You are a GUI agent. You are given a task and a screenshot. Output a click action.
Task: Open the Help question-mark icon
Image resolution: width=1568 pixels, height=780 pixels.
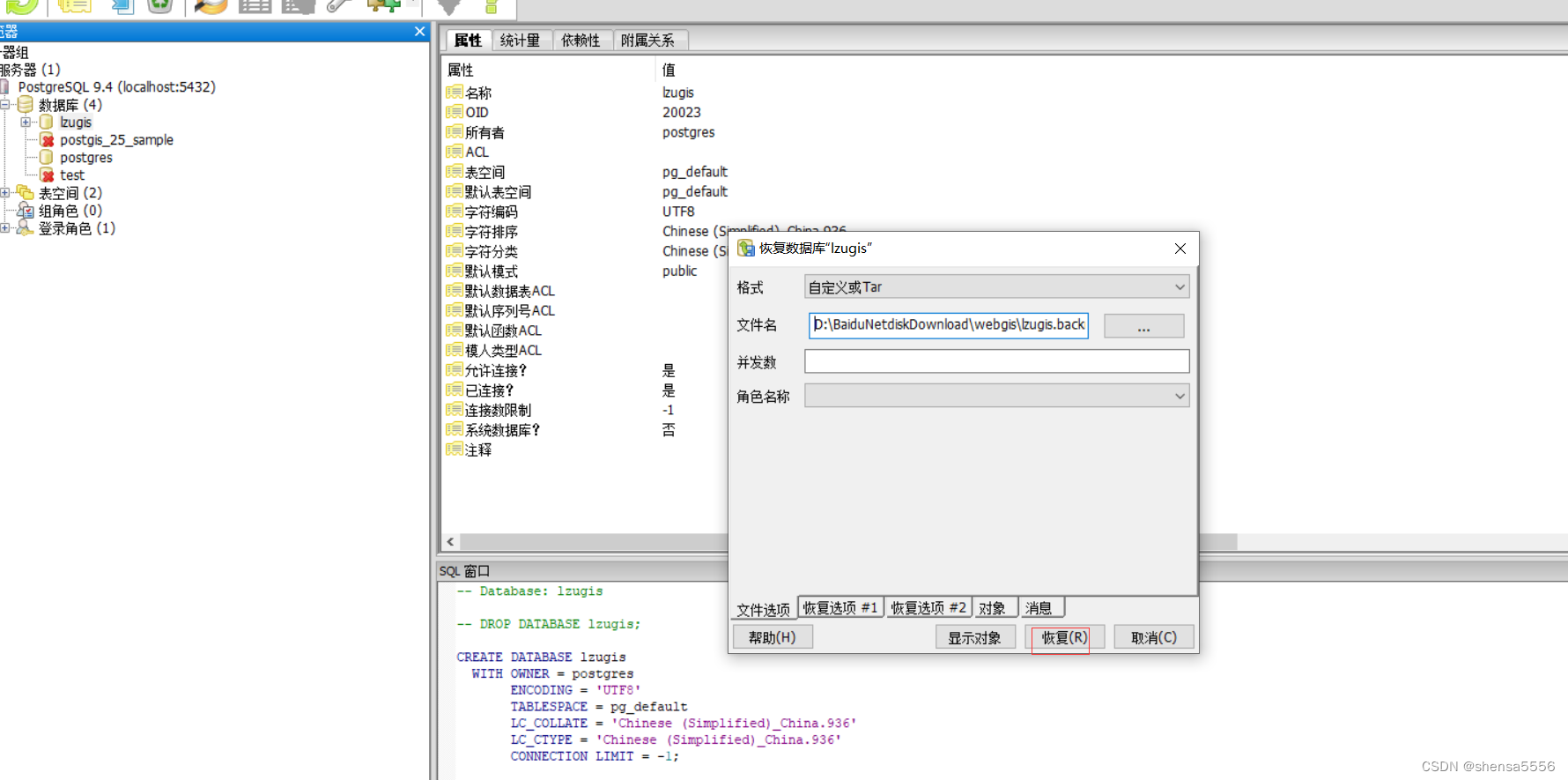(x=492, y=5)
